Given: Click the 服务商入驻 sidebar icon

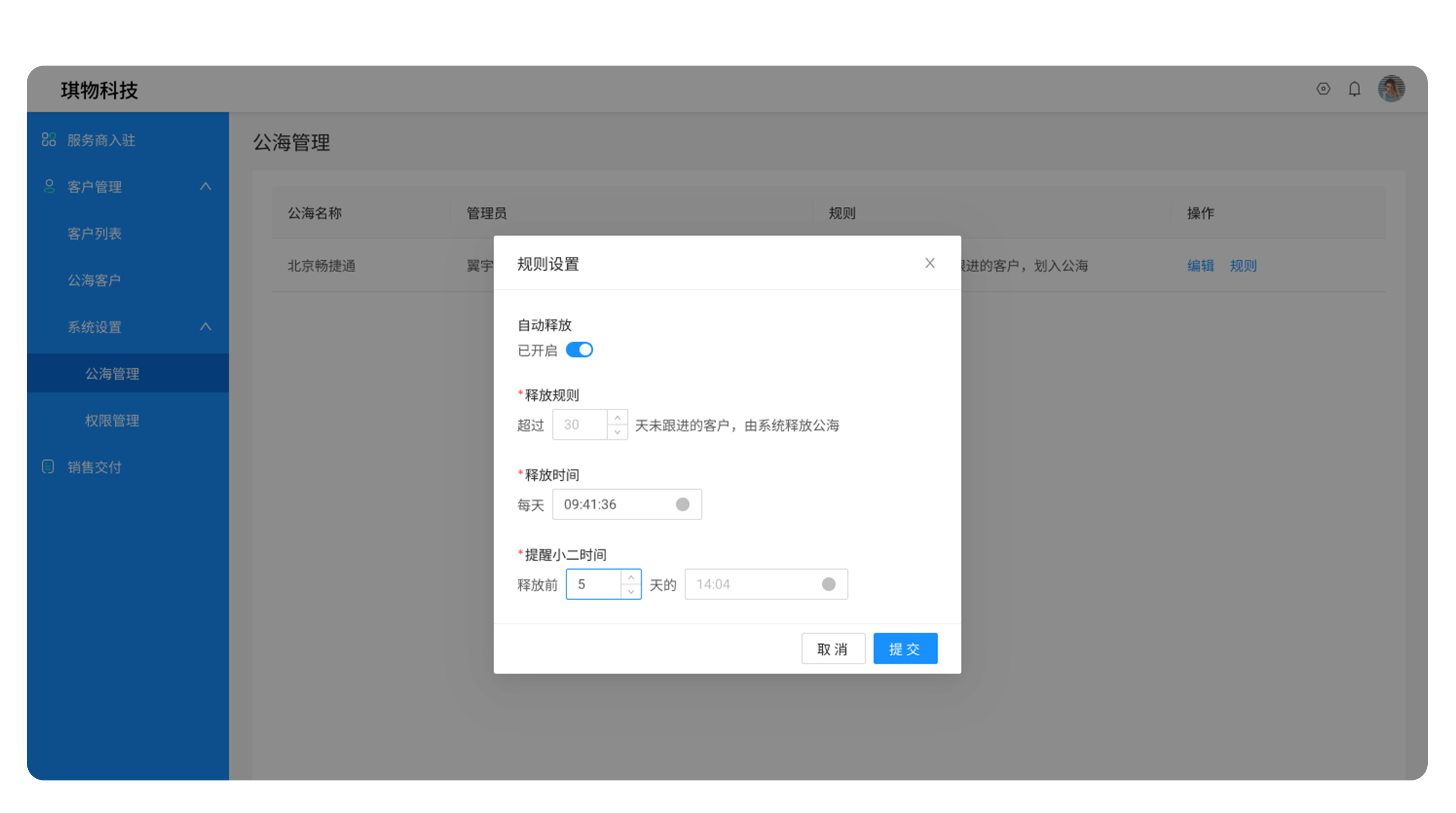Looking at the screenshot, I should click(x=49, y=139).
